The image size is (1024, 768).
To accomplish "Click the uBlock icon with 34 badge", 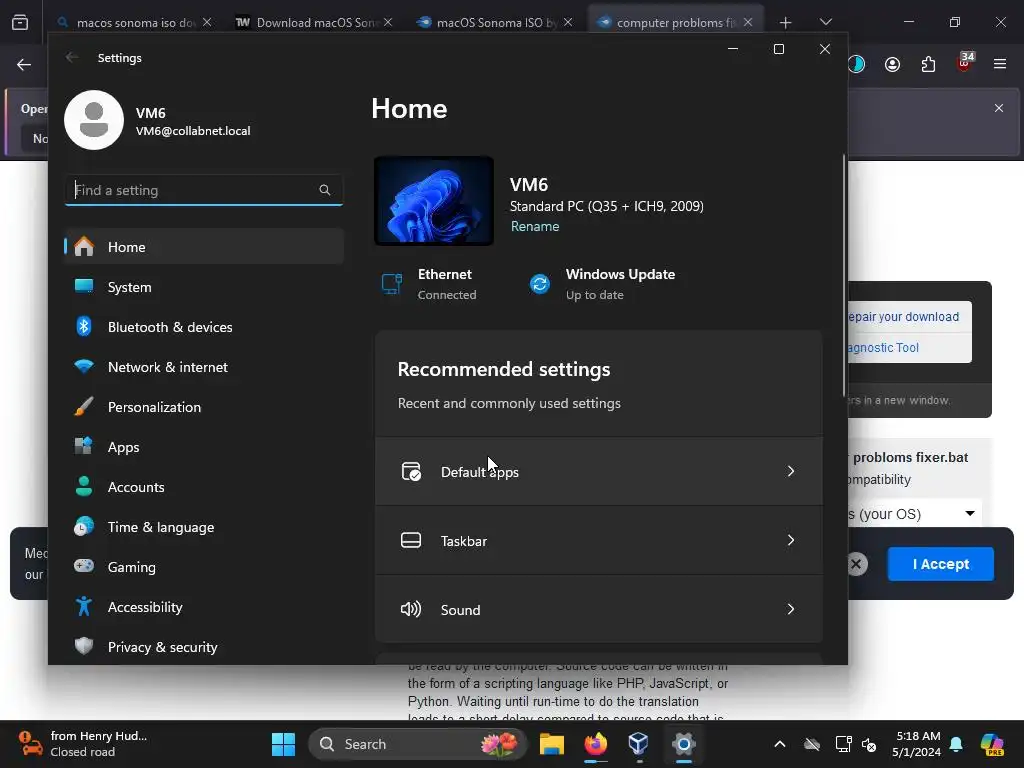I will coord(965,63).
